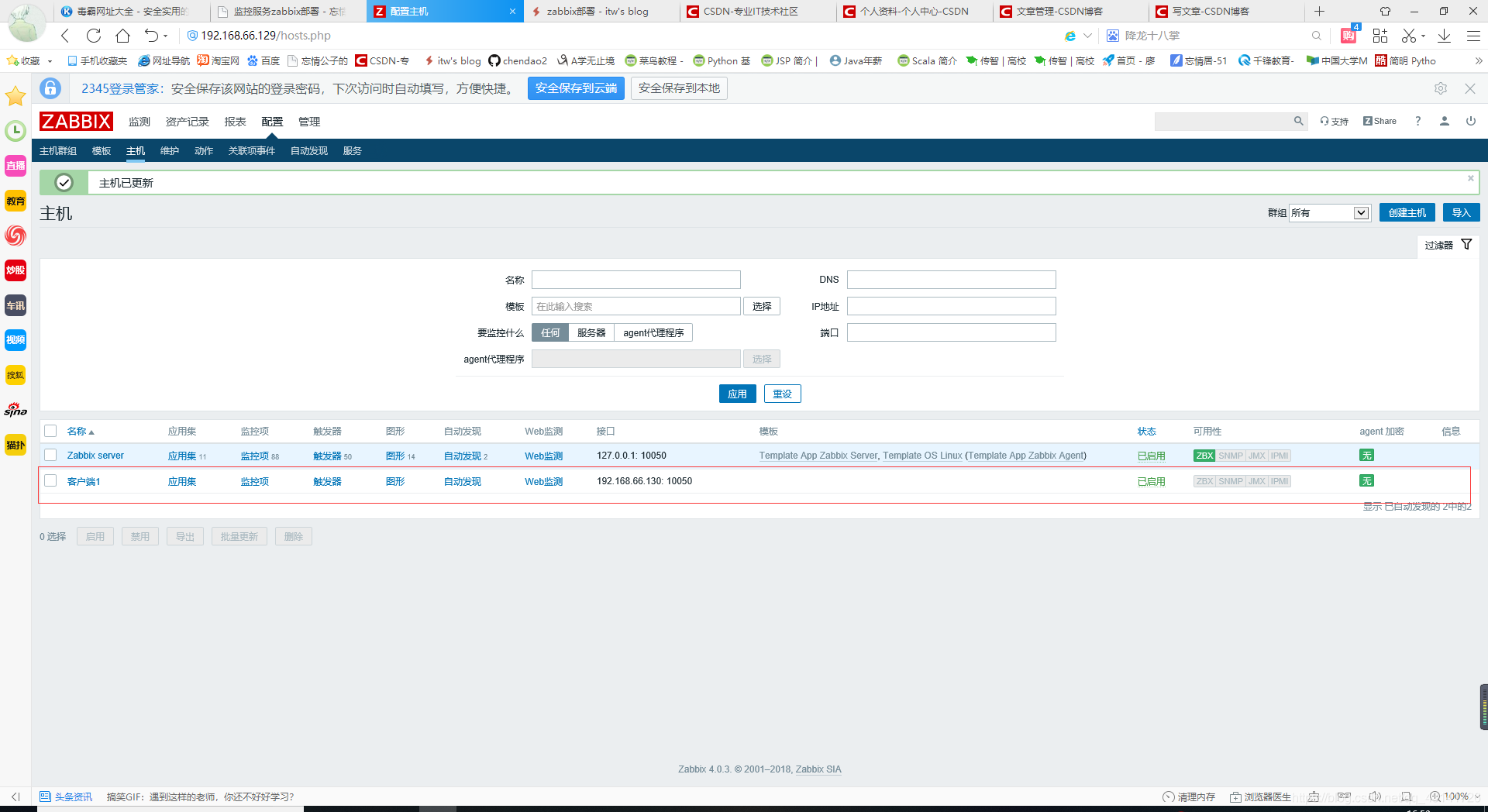This screenshot has height=812, width=1488.
Task: Open the user profile icon
Action: click(x=1445, y=122)
